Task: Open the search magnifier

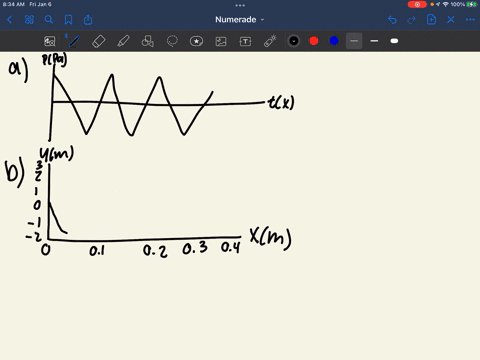Action: coord(49,20)
